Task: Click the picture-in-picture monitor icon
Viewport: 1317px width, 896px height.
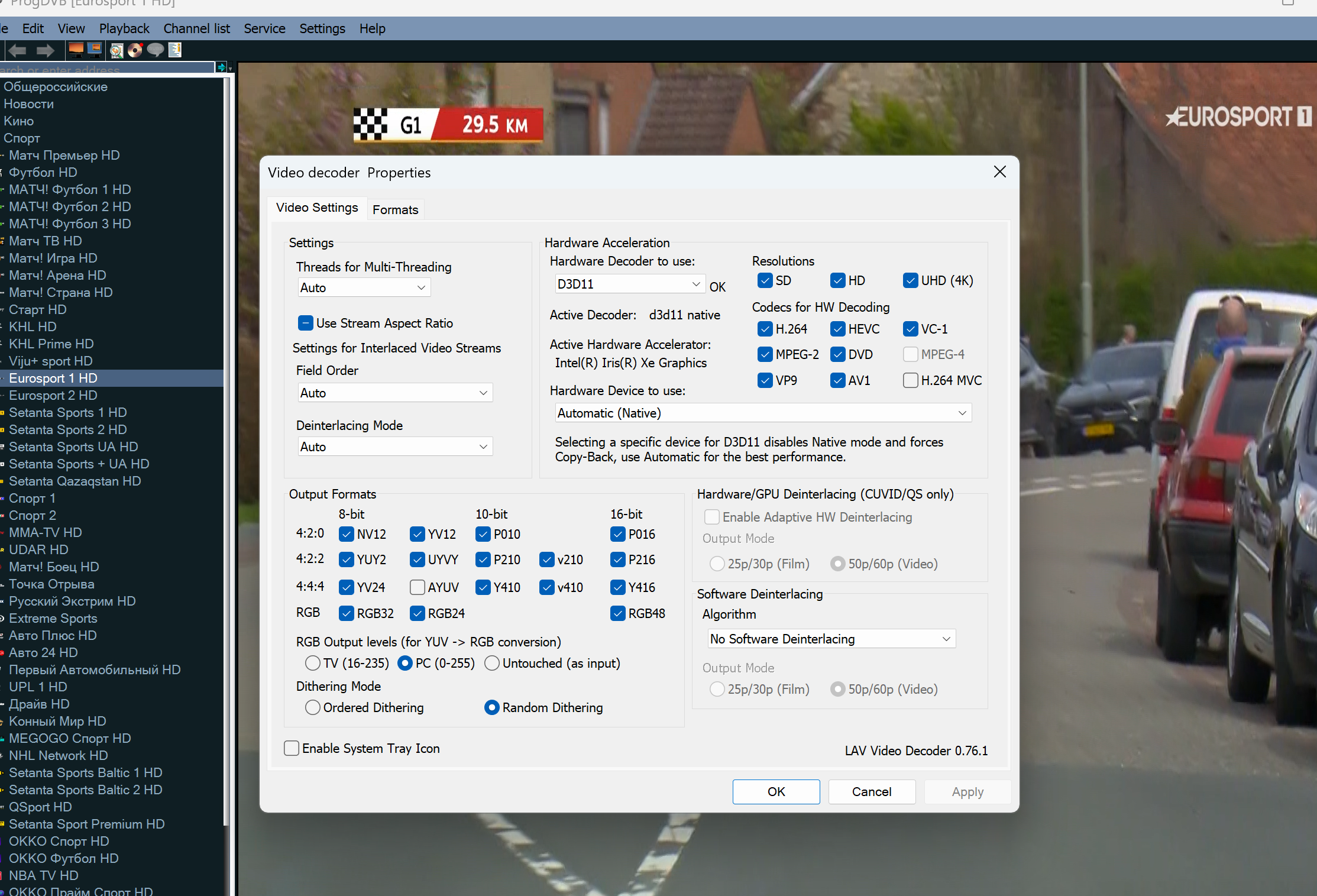Action: (94, 50)
